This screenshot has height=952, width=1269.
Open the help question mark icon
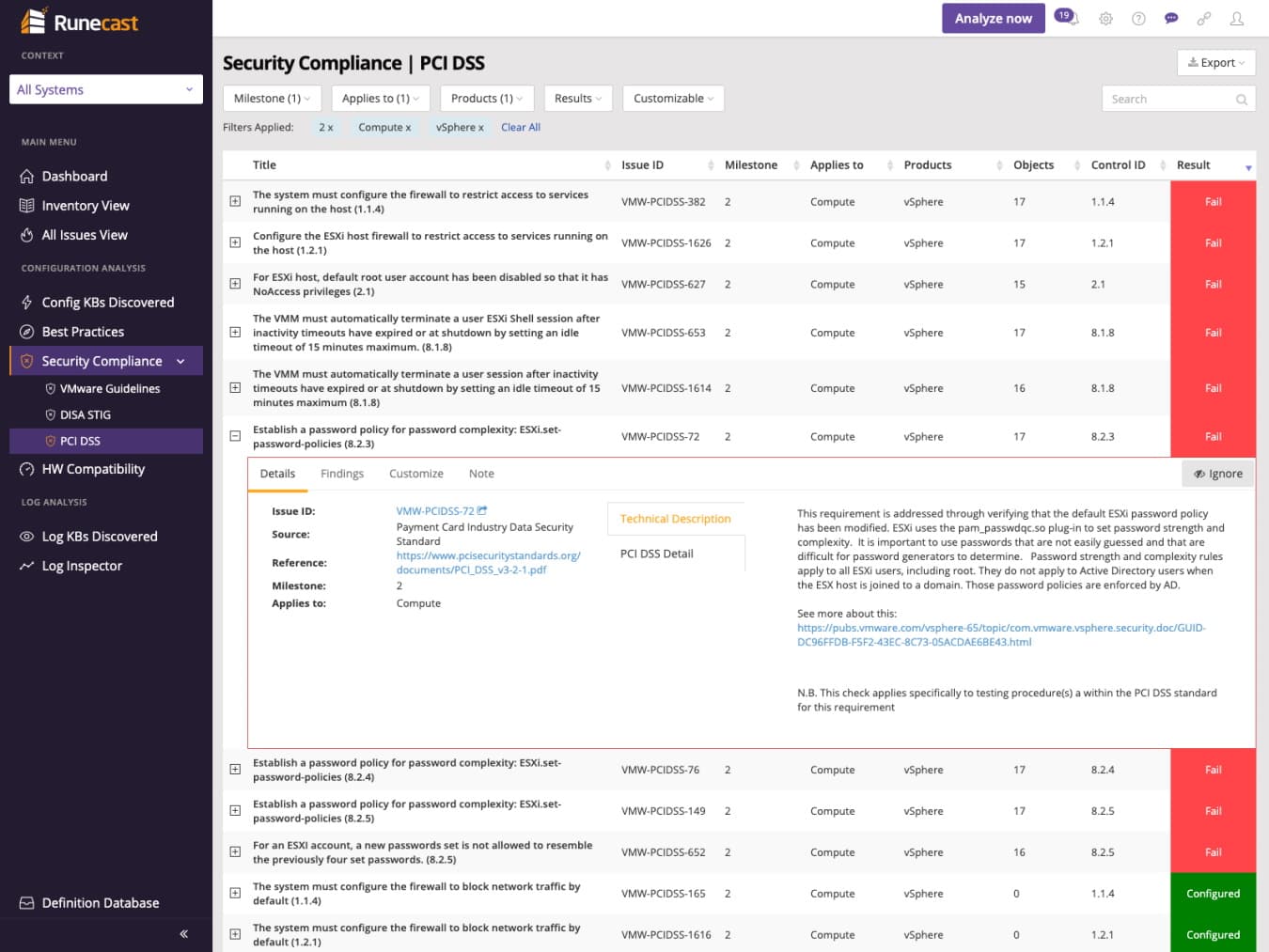pyautogui.click(x=1138, y=19)
